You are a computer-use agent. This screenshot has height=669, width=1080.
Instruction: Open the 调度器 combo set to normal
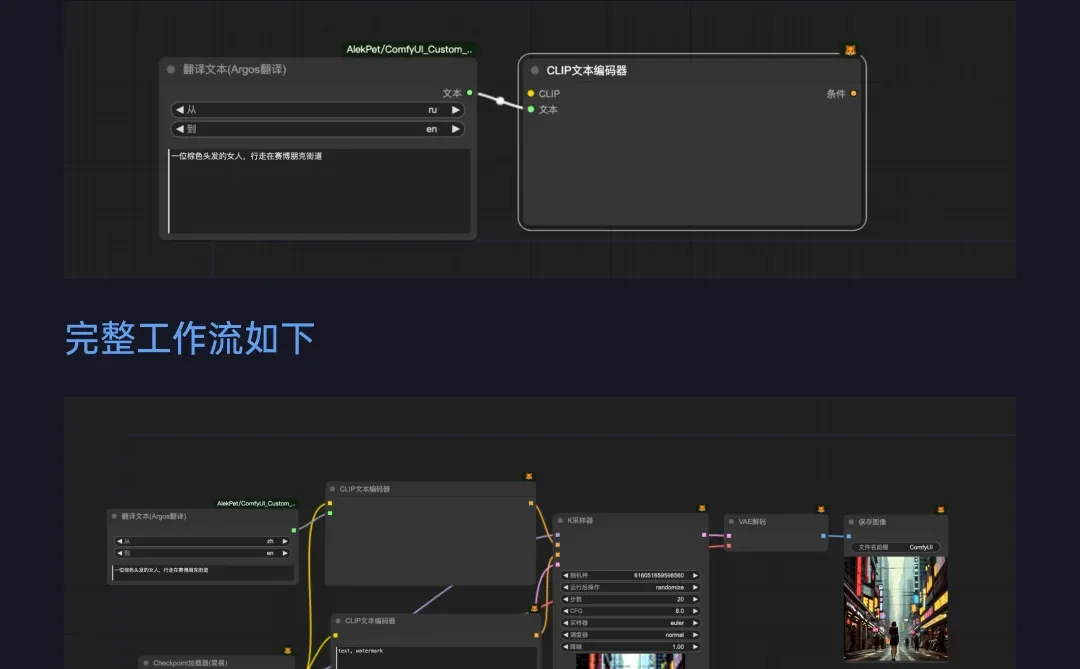[x=630, y=635]
